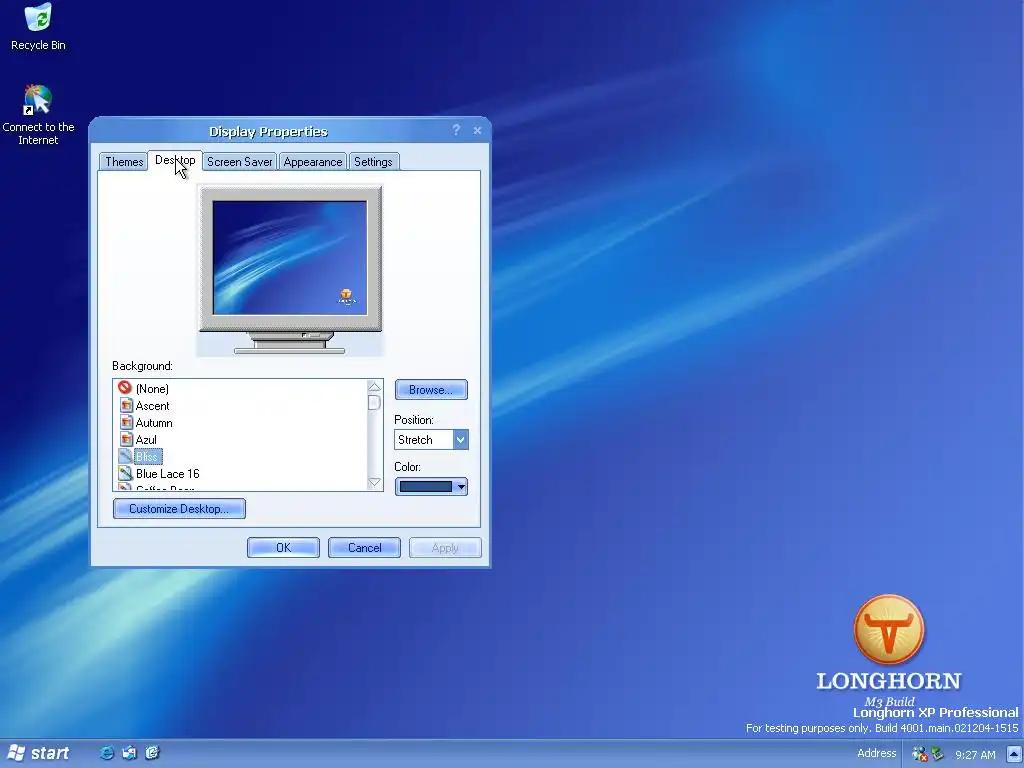Open the Start menu

click(x=38, y=753)
